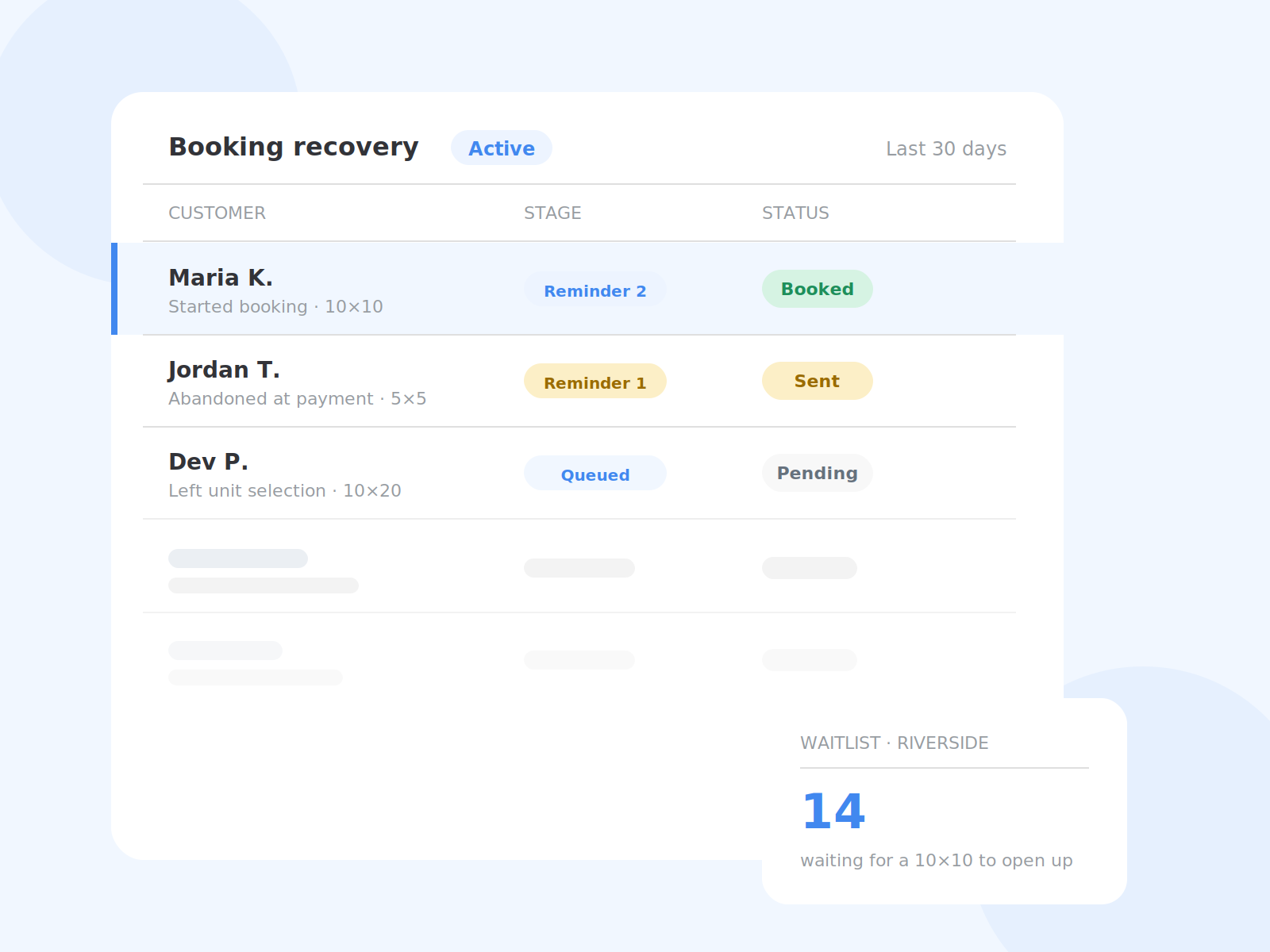Click 'Left unit selection · 10×20' detail
1270x952 pixels.
pyautogui.click(x=285, y=490)
